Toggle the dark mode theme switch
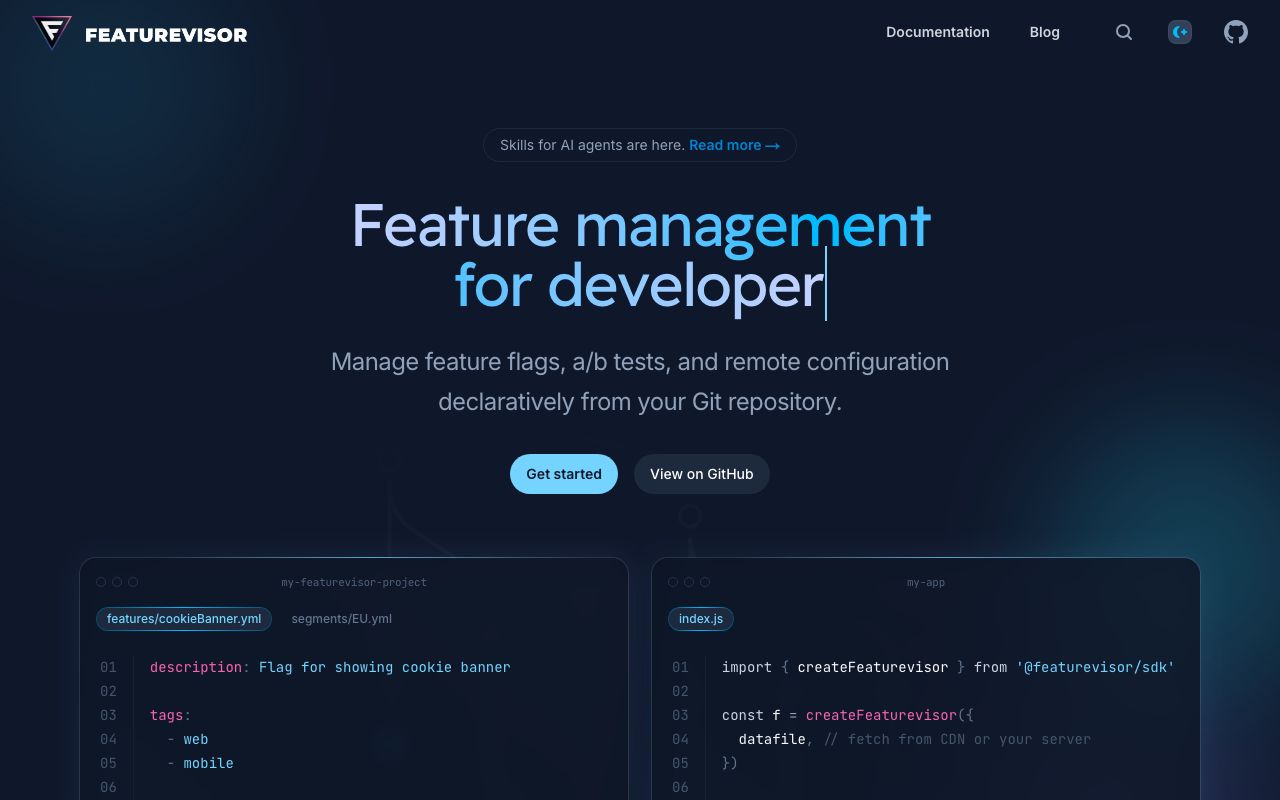Screen dimensions: 1280x800 [x=1180, y=32]
